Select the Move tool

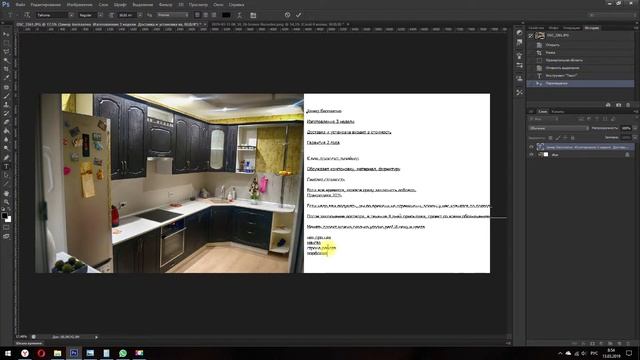[6, 34]
